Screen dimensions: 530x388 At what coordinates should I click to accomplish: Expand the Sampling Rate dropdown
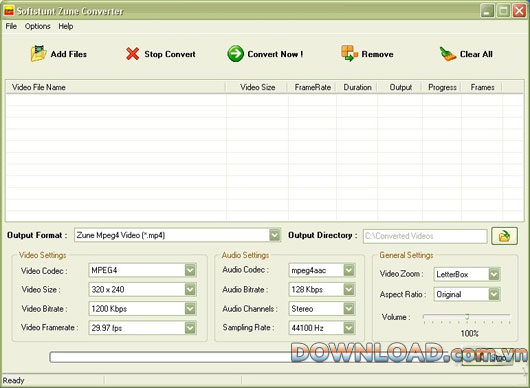(349, 328)
